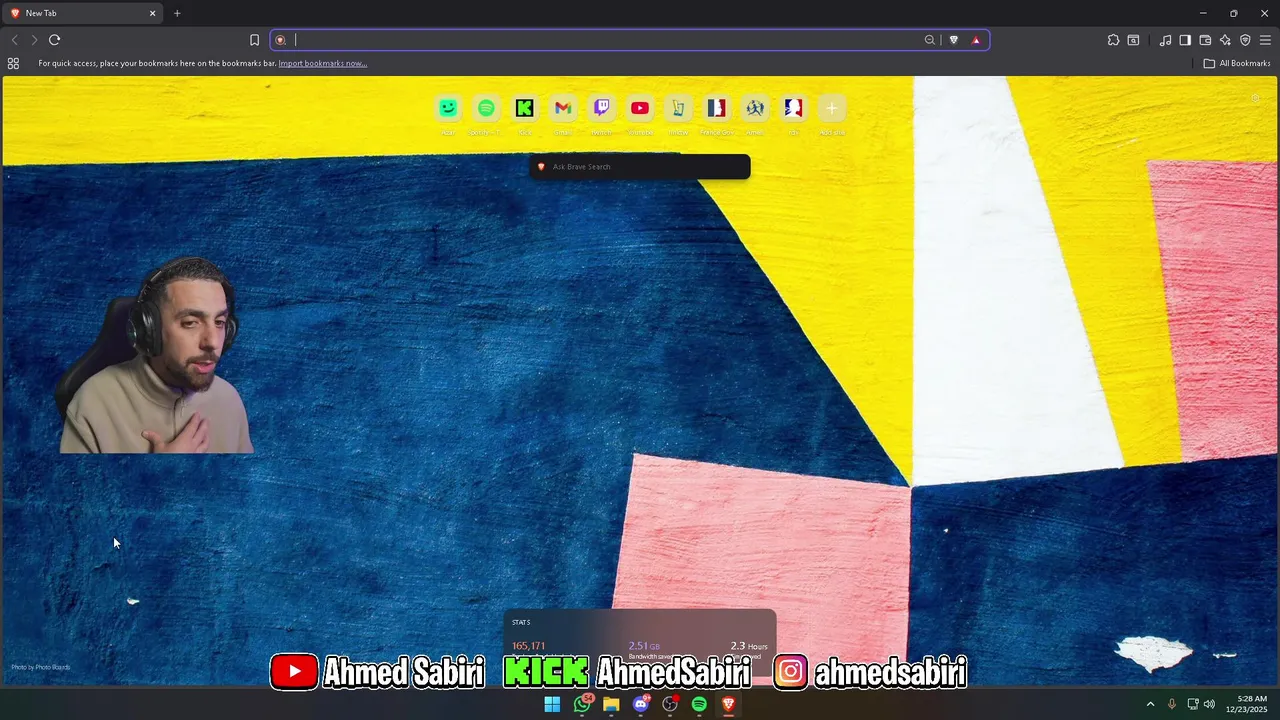Add a new top site tile
The height and width of the screenshot is (720, 1280).
click(831, 108)
